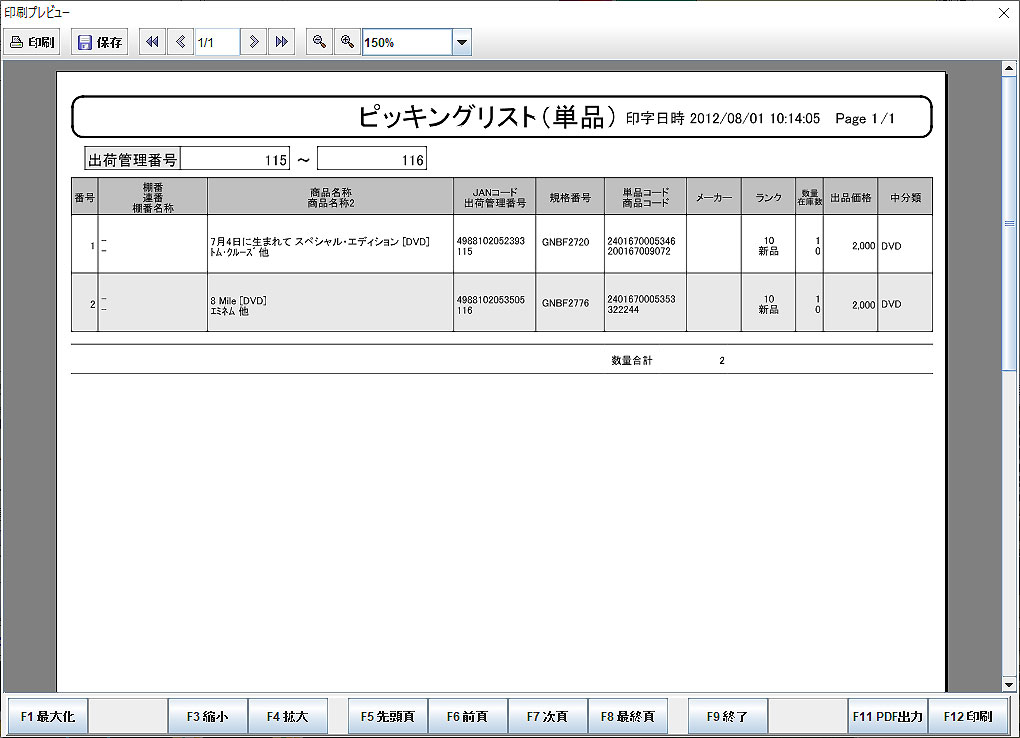This screenshot has width=1020, height=738.
Task: Click the zoom in magnifier icon
Action: click(347, 42)
